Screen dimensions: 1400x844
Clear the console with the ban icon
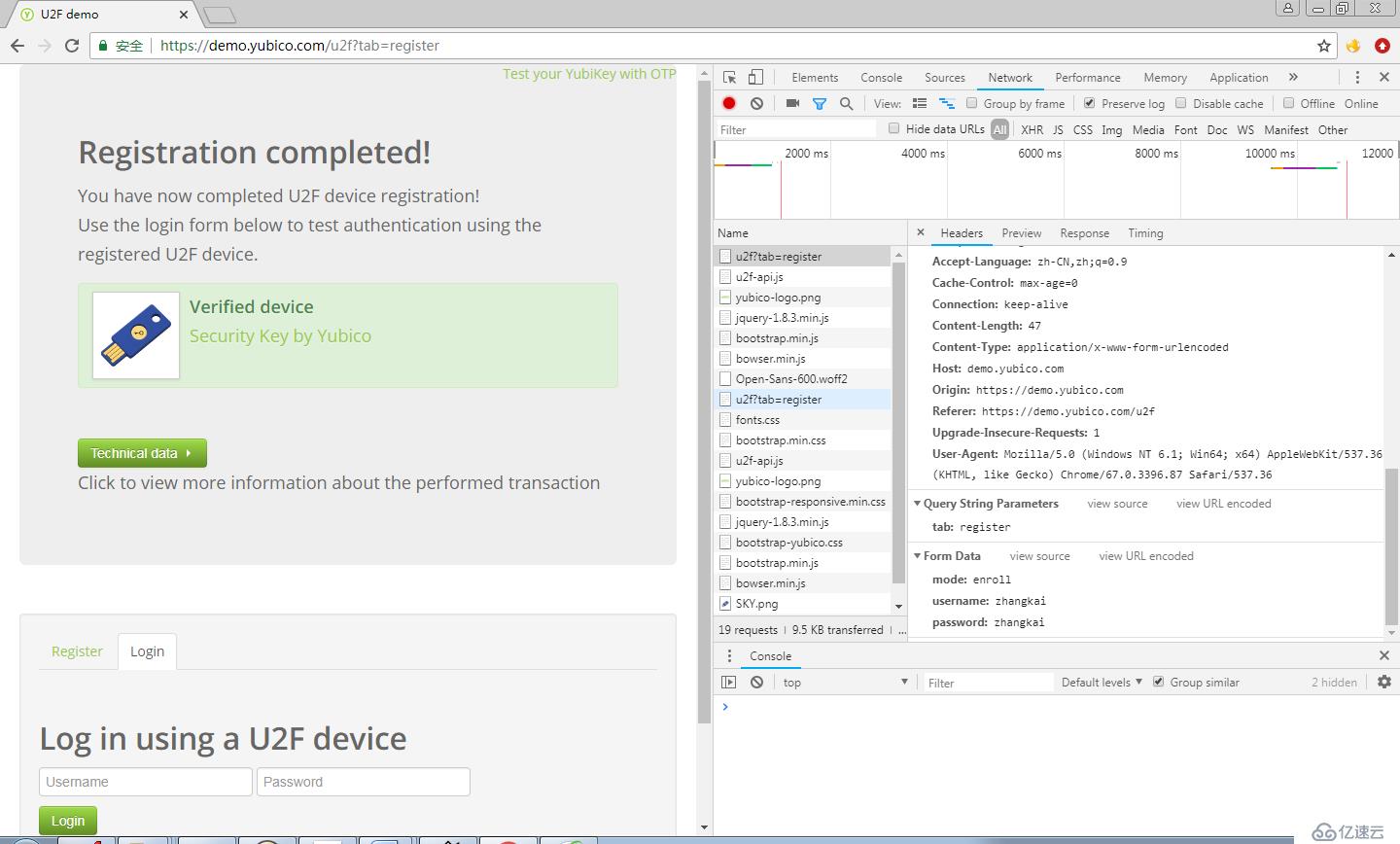pyautogui.click(x=756, y=682)
